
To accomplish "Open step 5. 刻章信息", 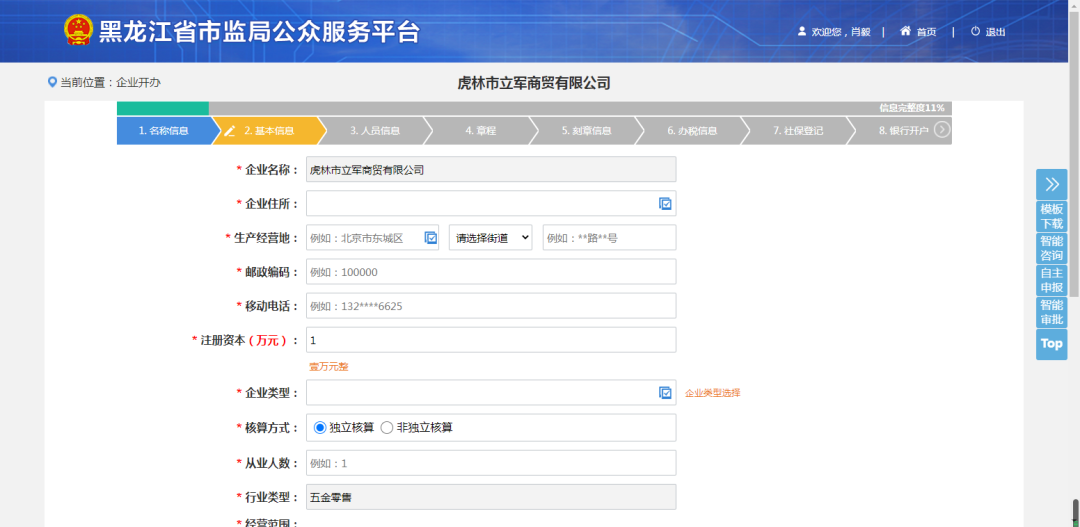I will 586,130.
